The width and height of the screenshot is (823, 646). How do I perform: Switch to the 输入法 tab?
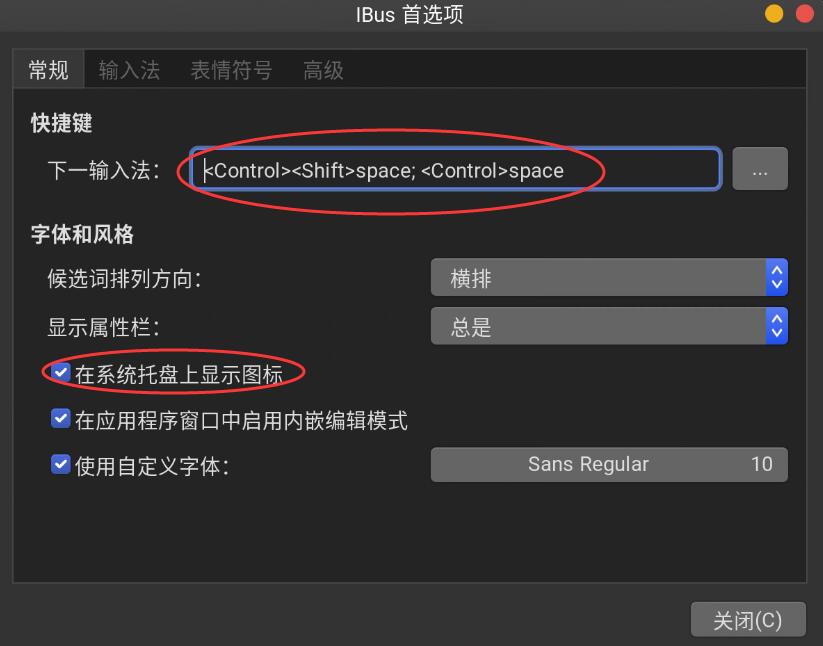coord(129,70)
